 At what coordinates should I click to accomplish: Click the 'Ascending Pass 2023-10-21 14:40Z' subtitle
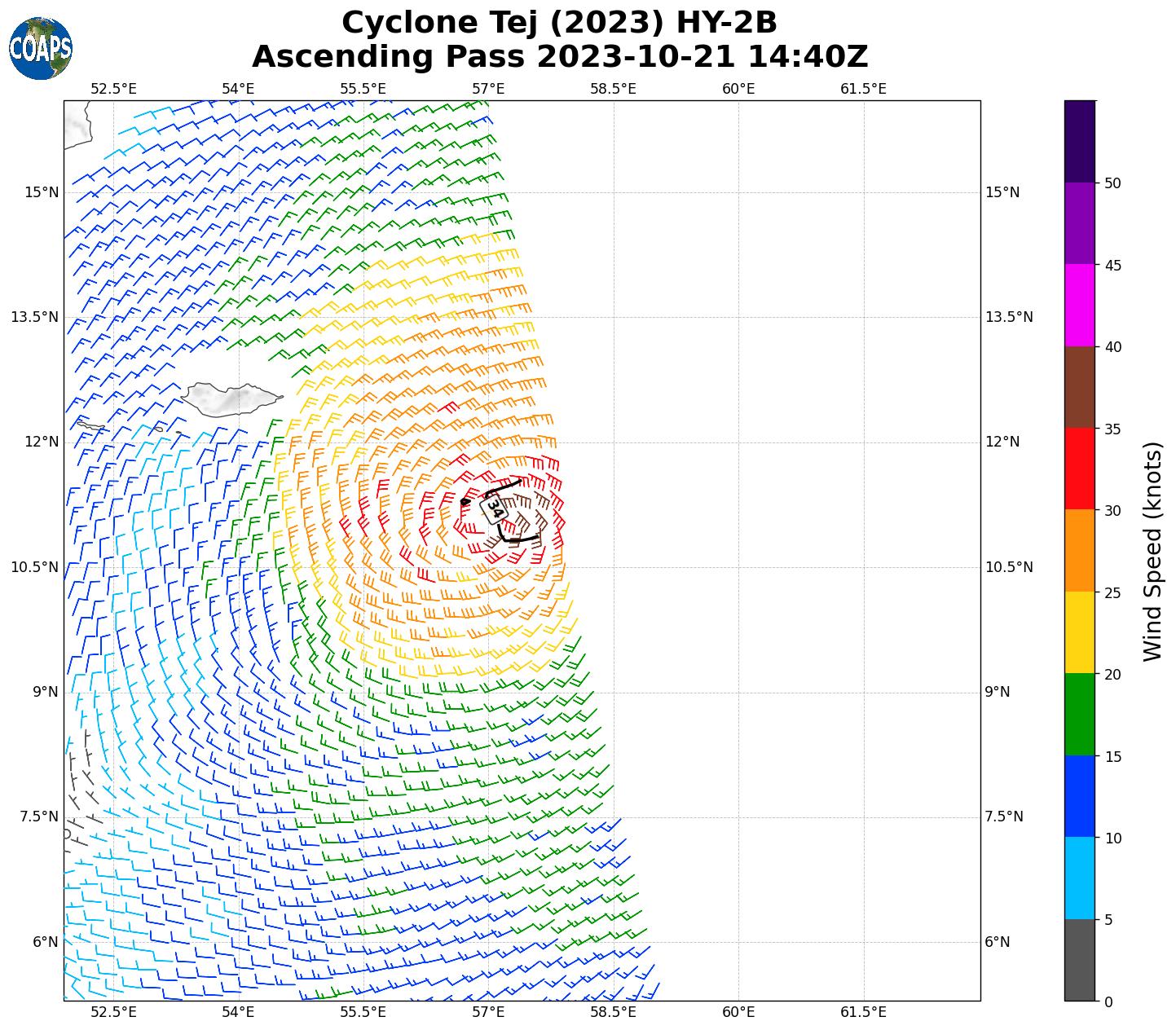pos(560,57)
